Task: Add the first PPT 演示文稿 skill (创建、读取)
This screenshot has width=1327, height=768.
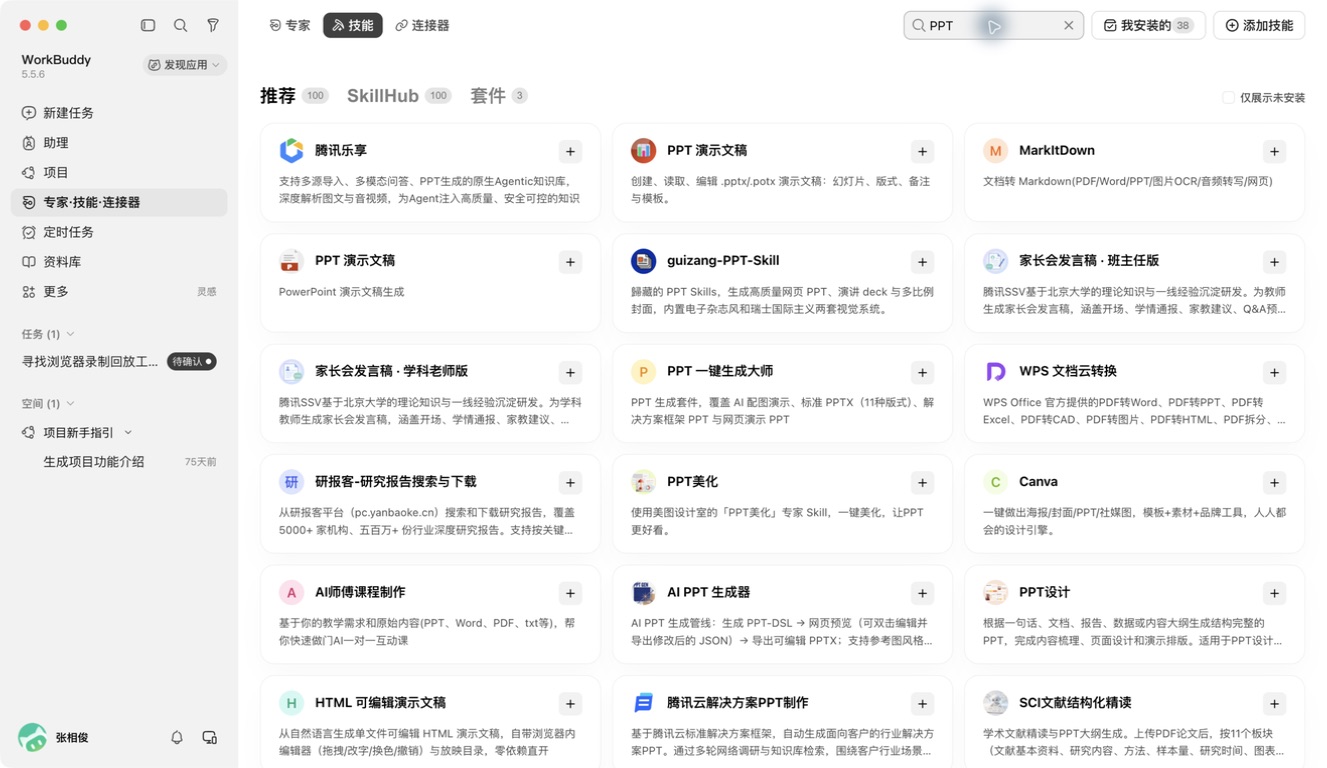Action: point(922,152)
